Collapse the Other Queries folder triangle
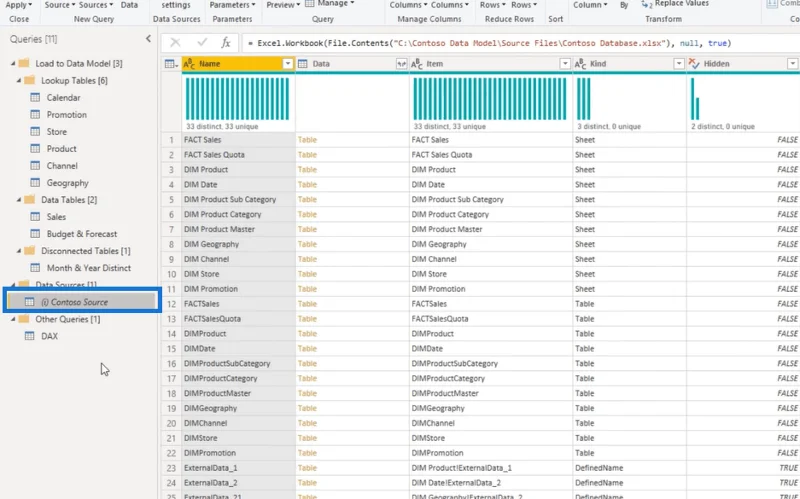 click(x=13, y=319)
